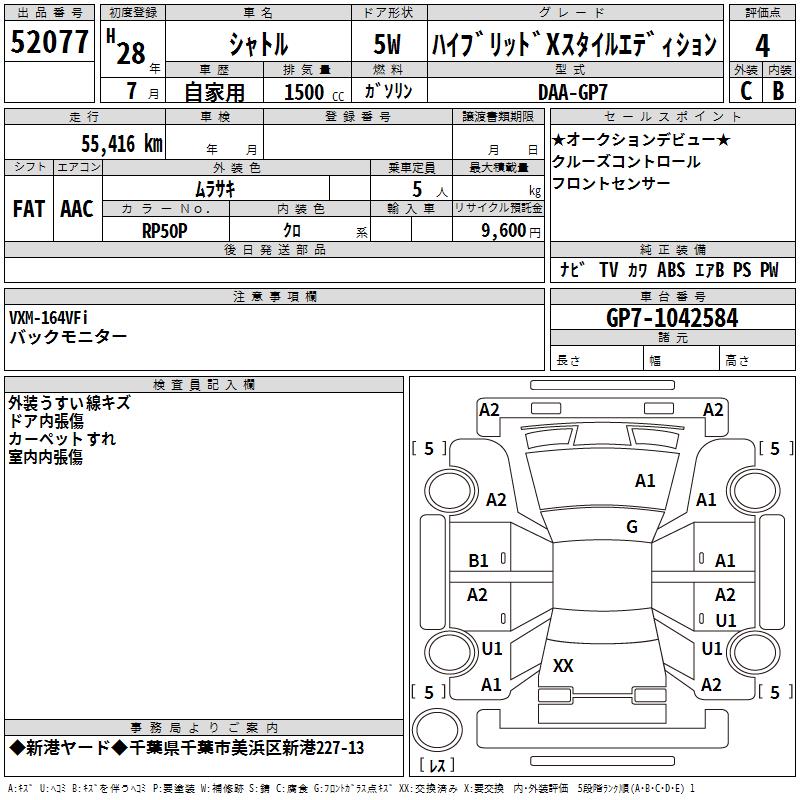
Task: Select the exterior grade C cell
Action: [x=746, y=91]
